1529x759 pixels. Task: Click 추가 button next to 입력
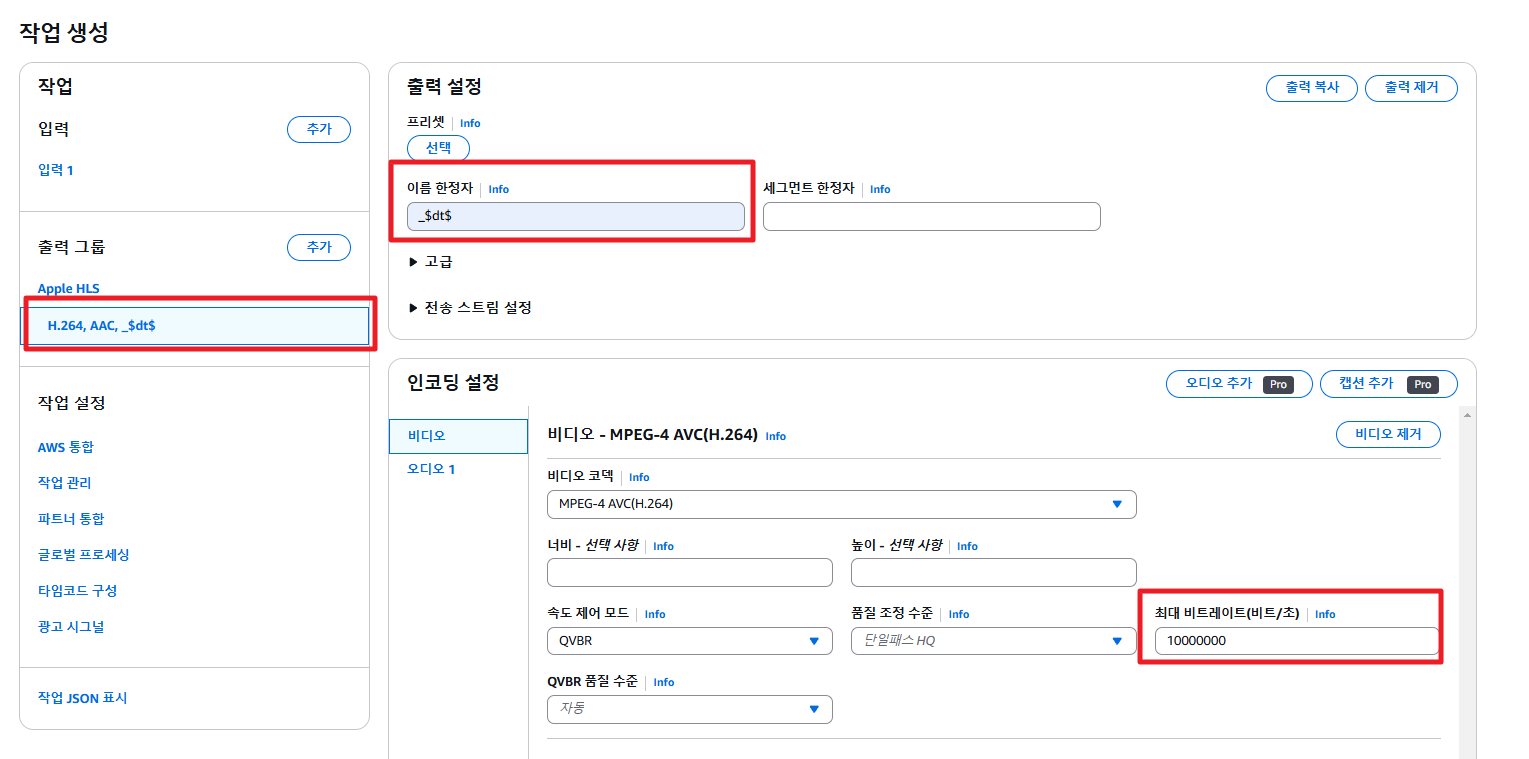[319, 129]
